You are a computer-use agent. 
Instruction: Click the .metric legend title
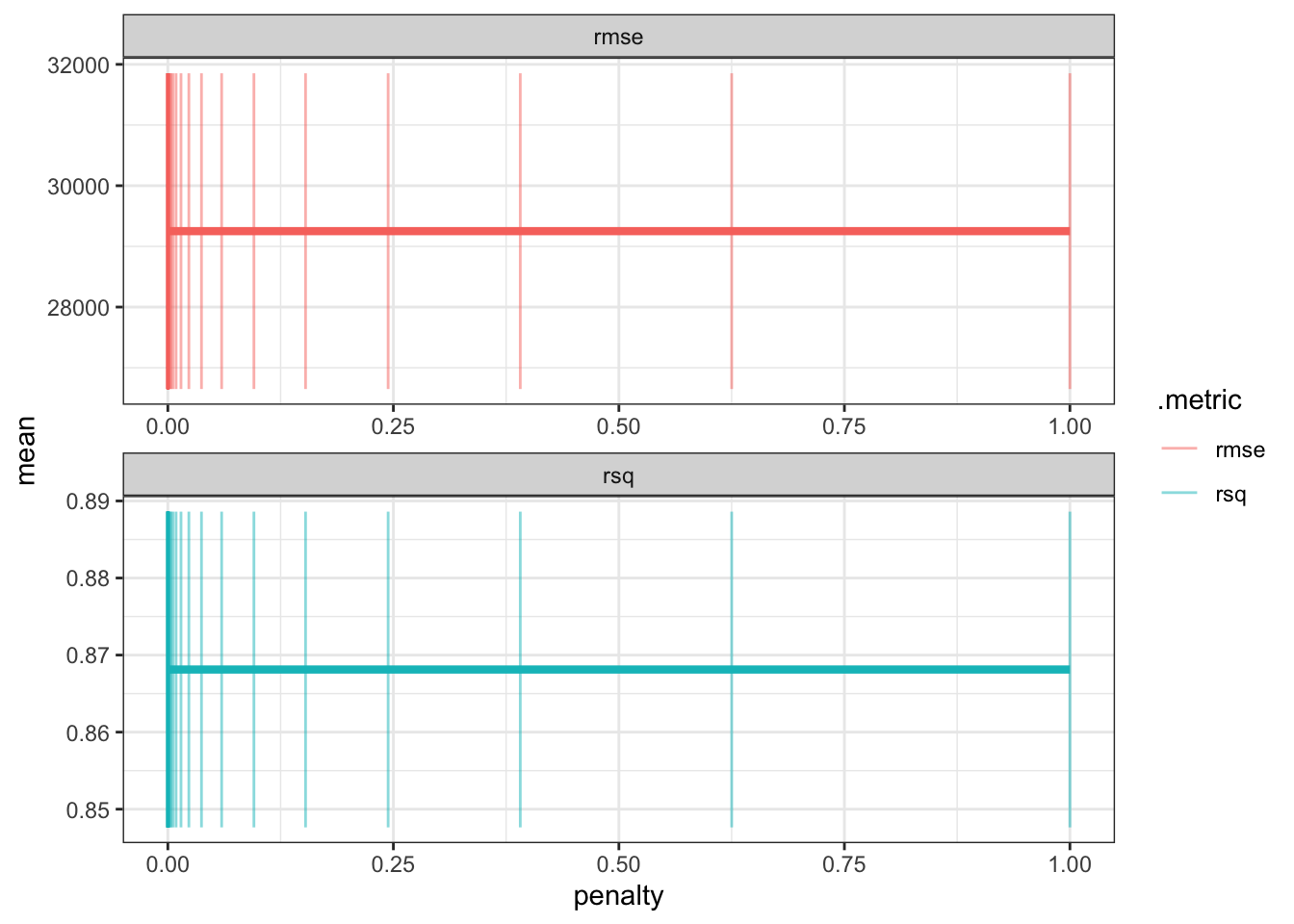1199,400
